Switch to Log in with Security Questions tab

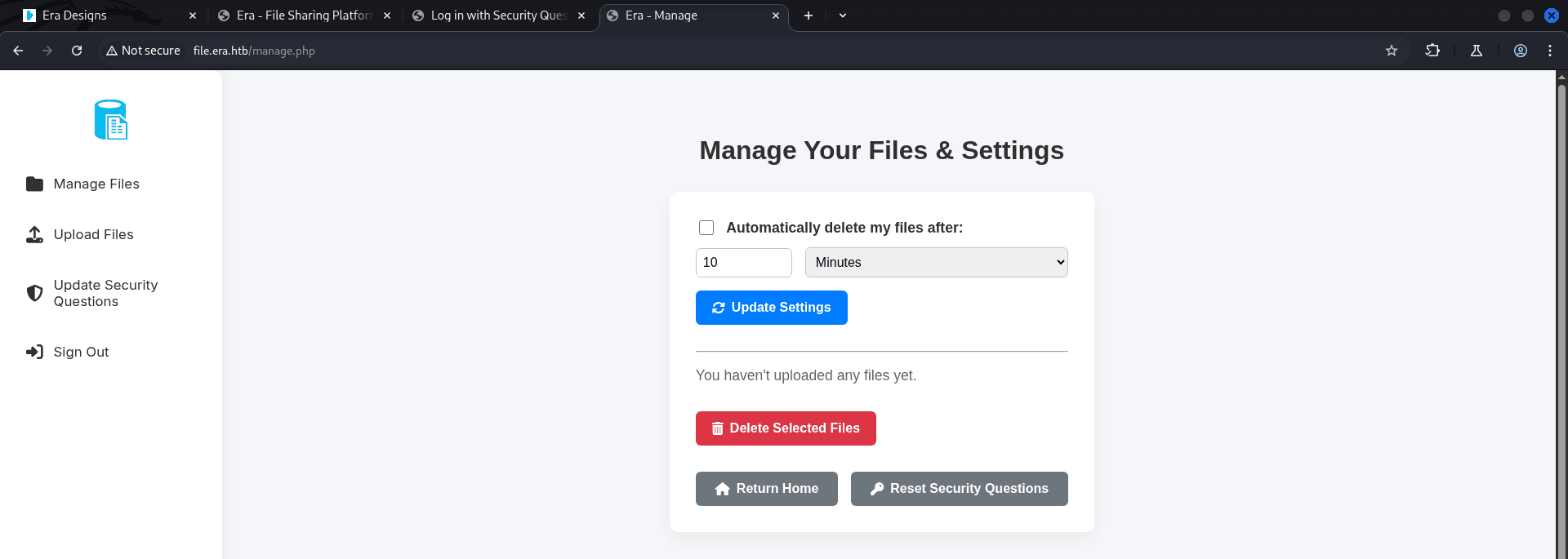pos(498,16)
